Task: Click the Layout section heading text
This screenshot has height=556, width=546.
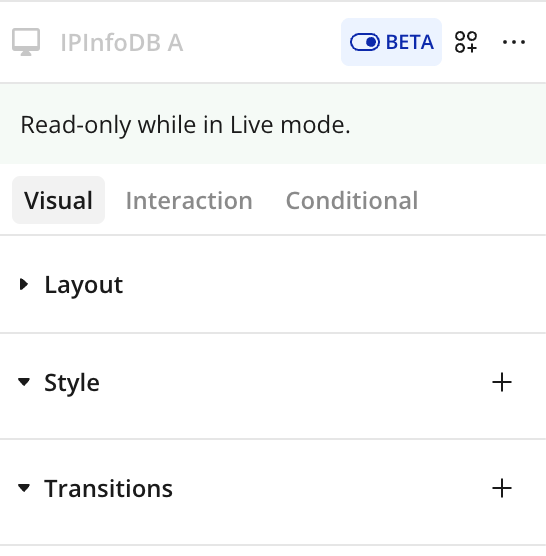Action: [84, 285]
